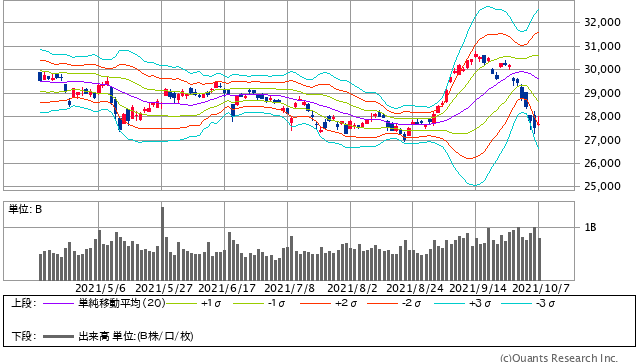Click the cyan +3σ legend line
Viewport: 638px width, 362px height.
(x=449, y=303)
